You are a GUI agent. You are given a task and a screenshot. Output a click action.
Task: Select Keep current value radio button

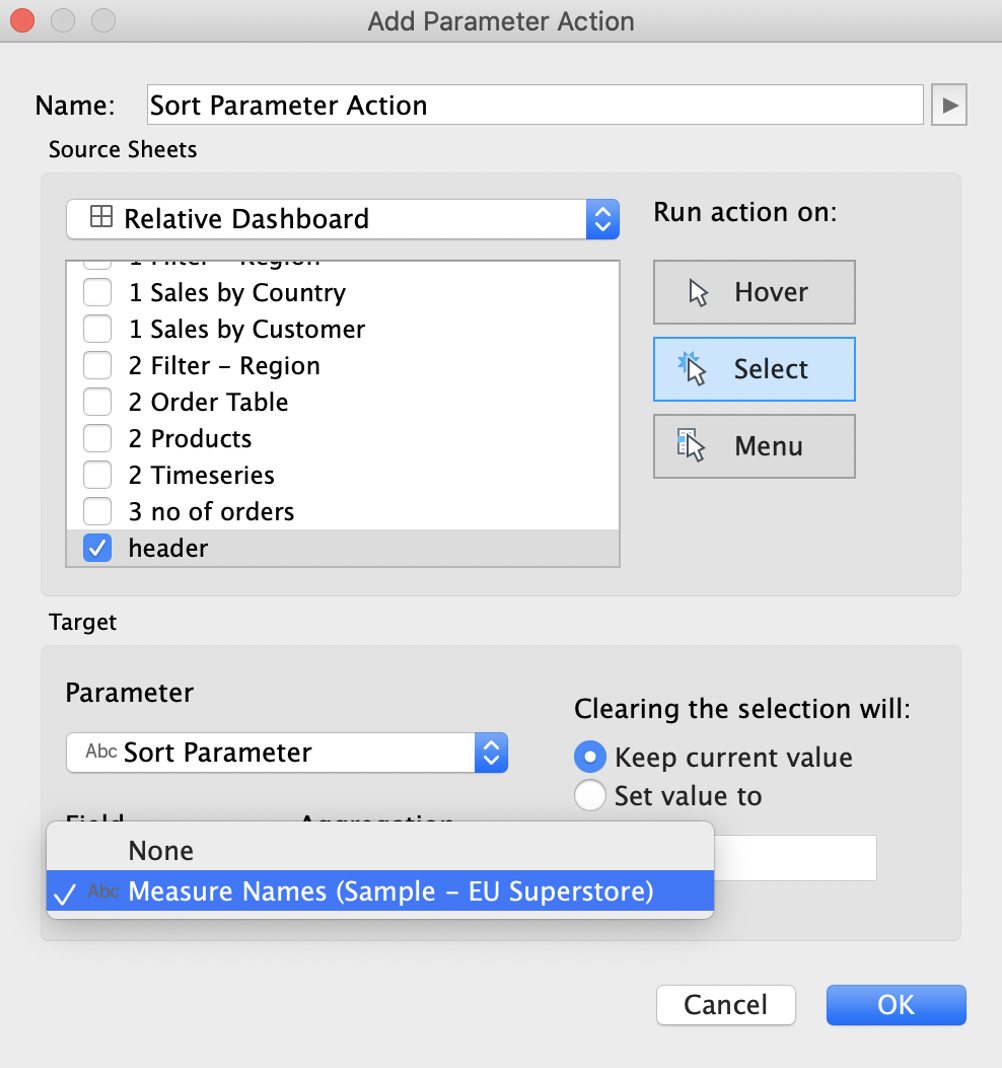[590, 757]
